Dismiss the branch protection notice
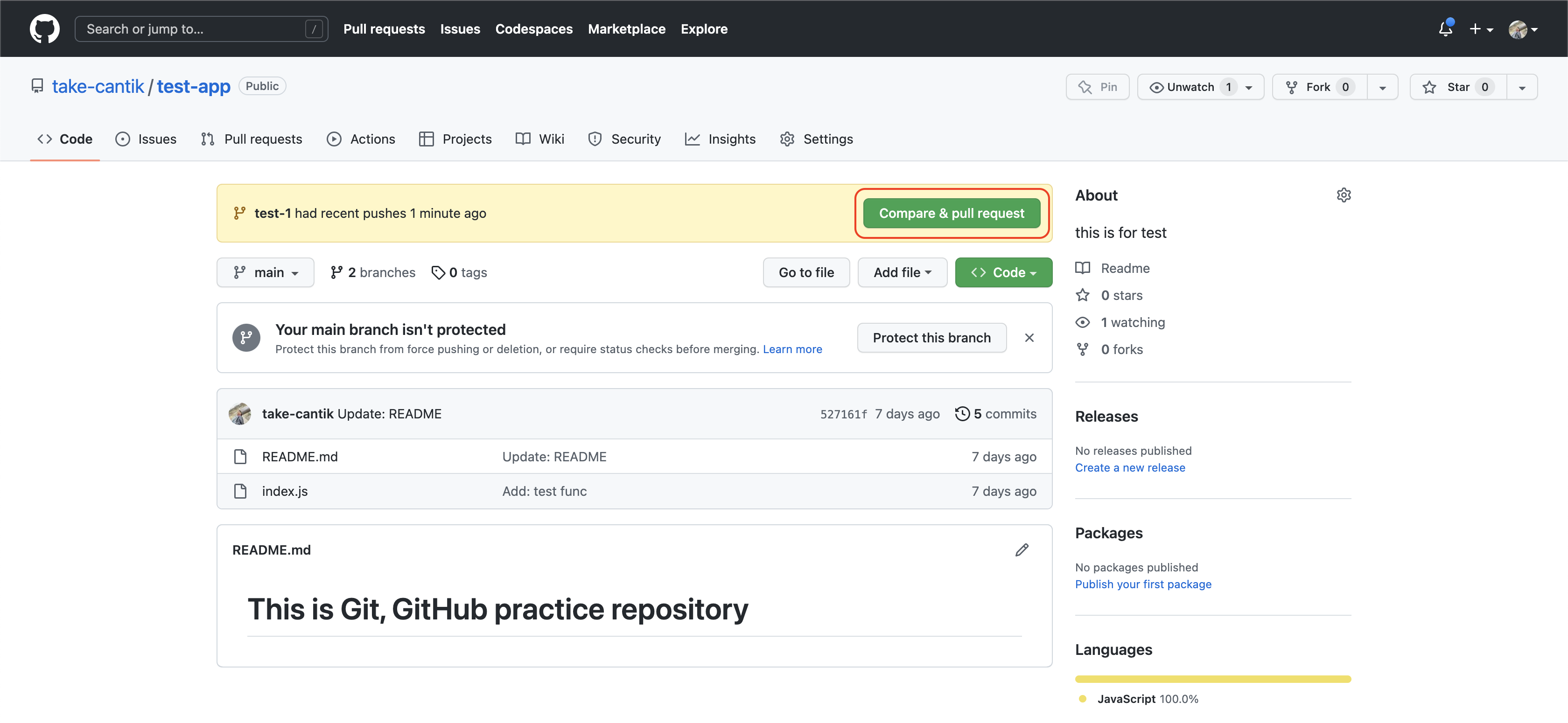Image resolution: width=1568 pixels, height=723 pixels. (x=1029, y=338)
